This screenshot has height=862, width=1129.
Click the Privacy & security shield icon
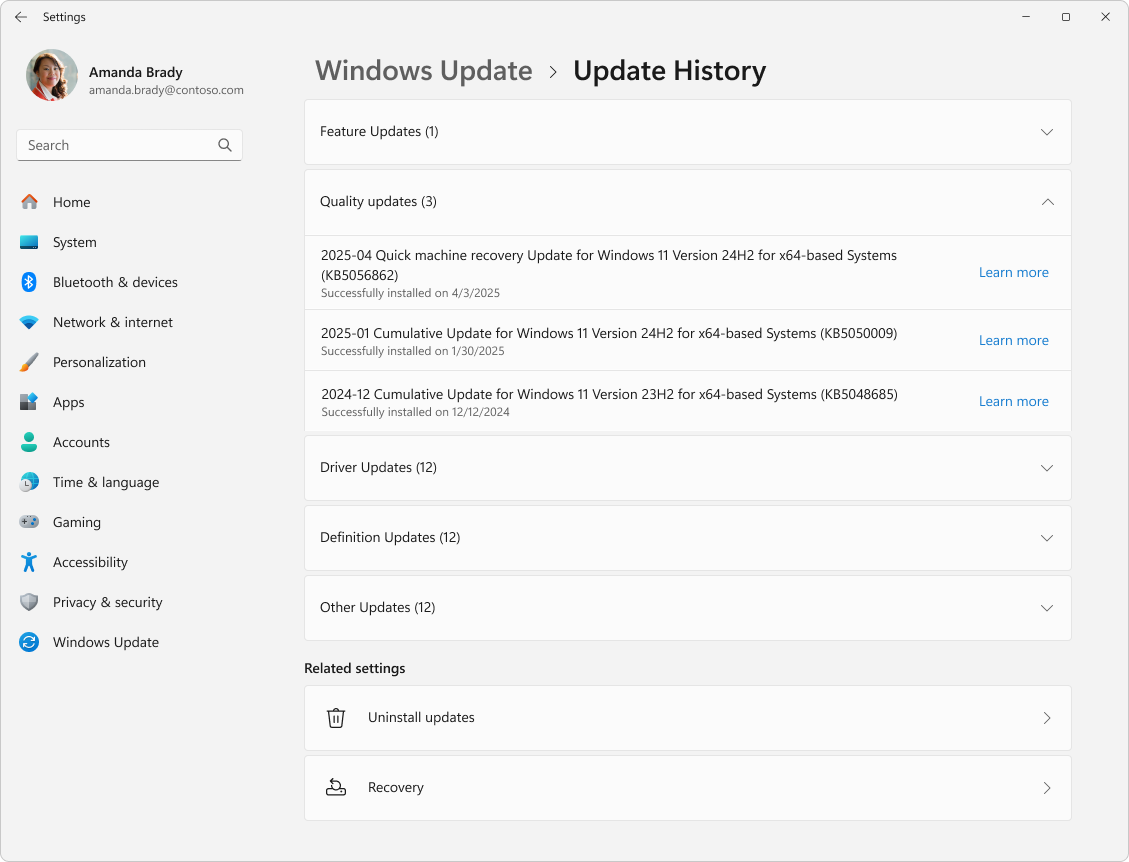click(29, 602)
